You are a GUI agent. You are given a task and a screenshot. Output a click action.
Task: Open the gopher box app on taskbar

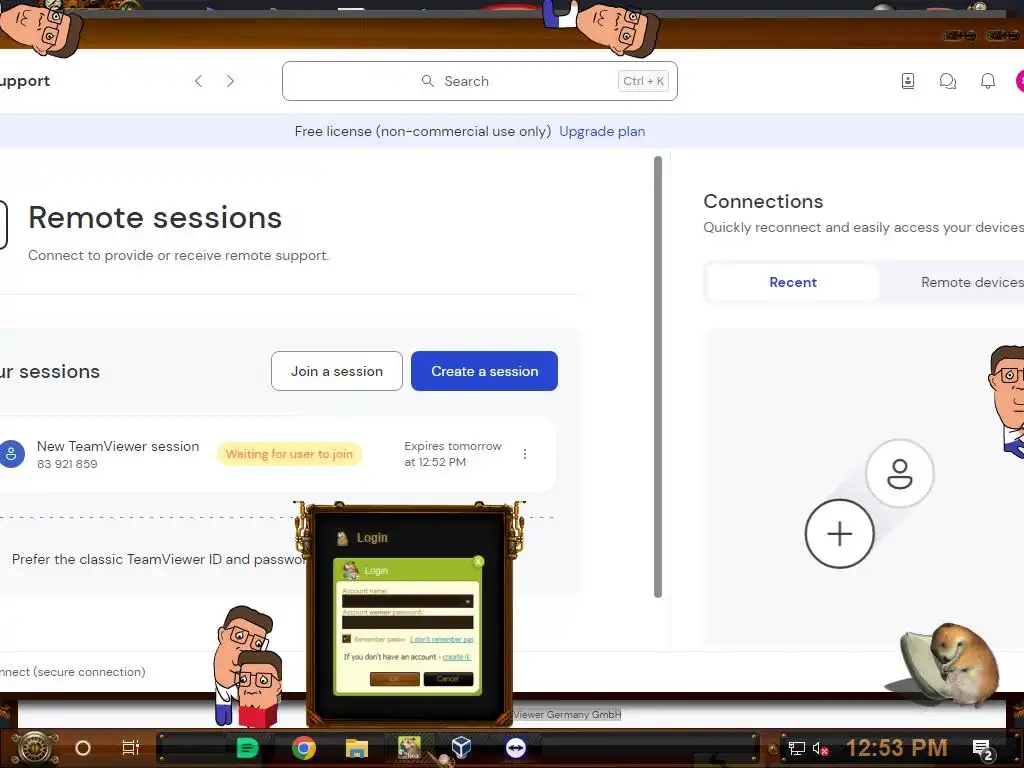click(x=409, y=747)
